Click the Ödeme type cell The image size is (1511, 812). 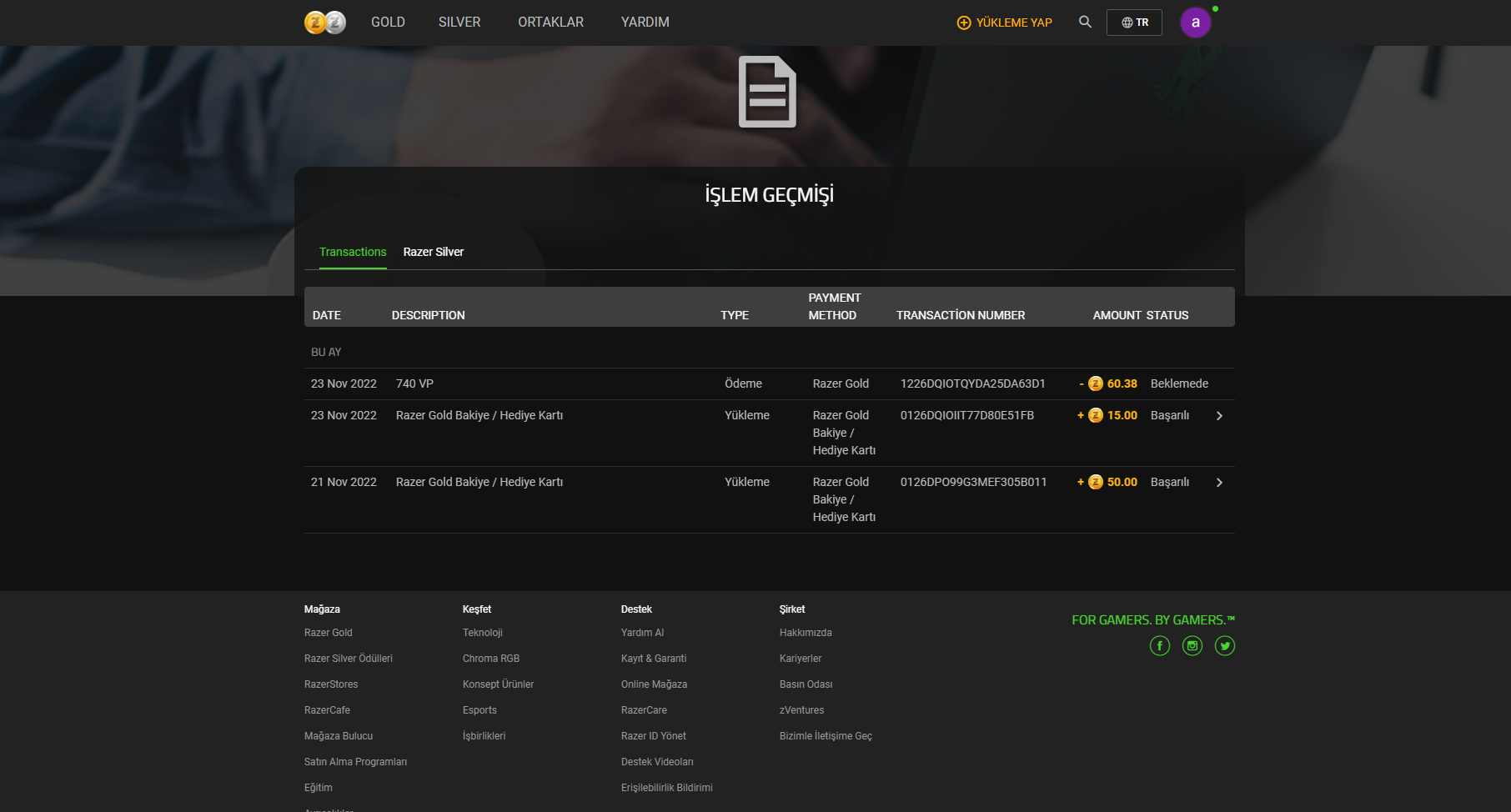pos(743,383)
